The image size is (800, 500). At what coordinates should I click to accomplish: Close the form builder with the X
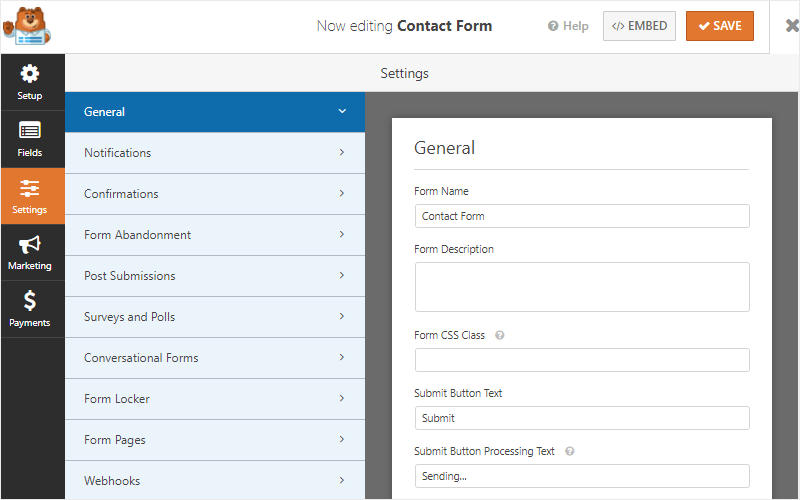(792, 26)
